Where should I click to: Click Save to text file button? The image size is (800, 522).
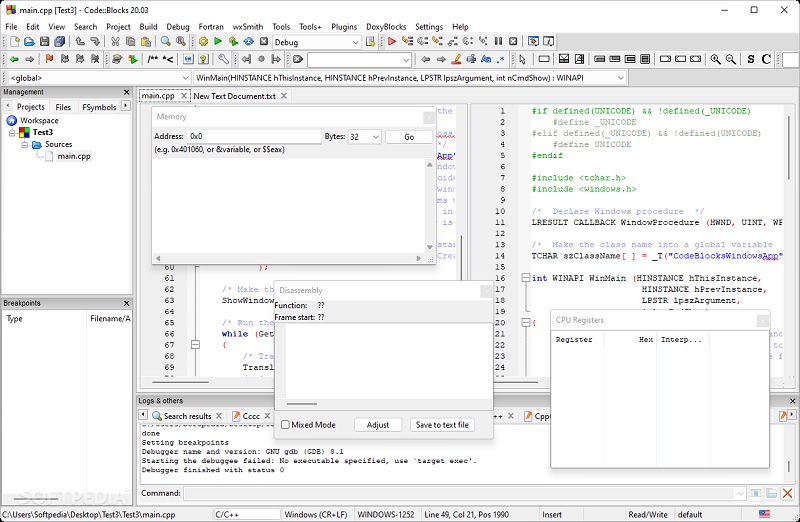point(441,425)
